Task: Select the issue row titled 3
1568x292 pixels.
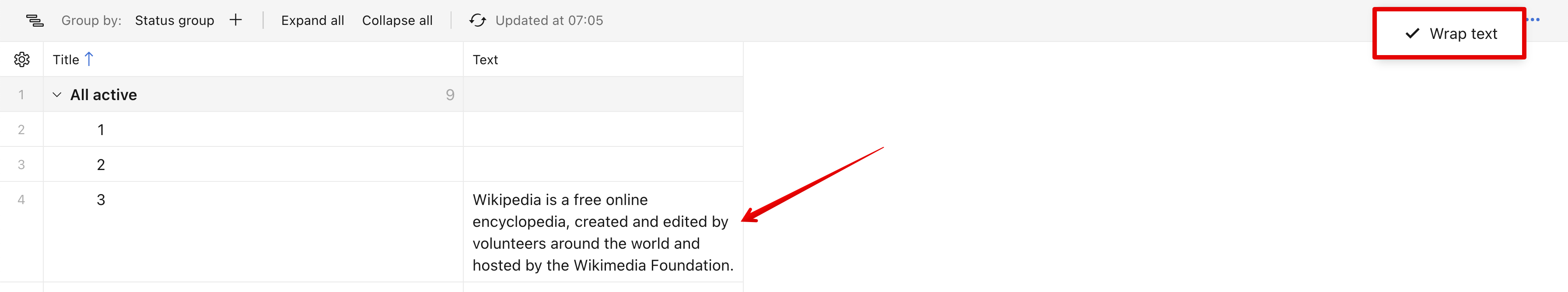Action: (101, 199)
